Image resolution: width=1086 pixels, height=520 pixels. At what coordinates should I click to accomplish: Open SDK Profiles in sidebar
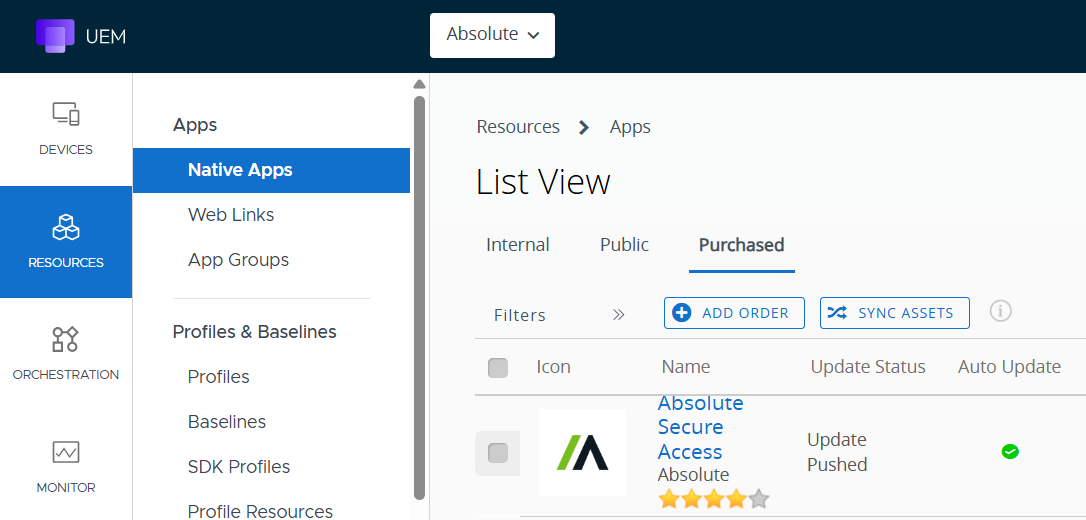[x=239, y=467]
